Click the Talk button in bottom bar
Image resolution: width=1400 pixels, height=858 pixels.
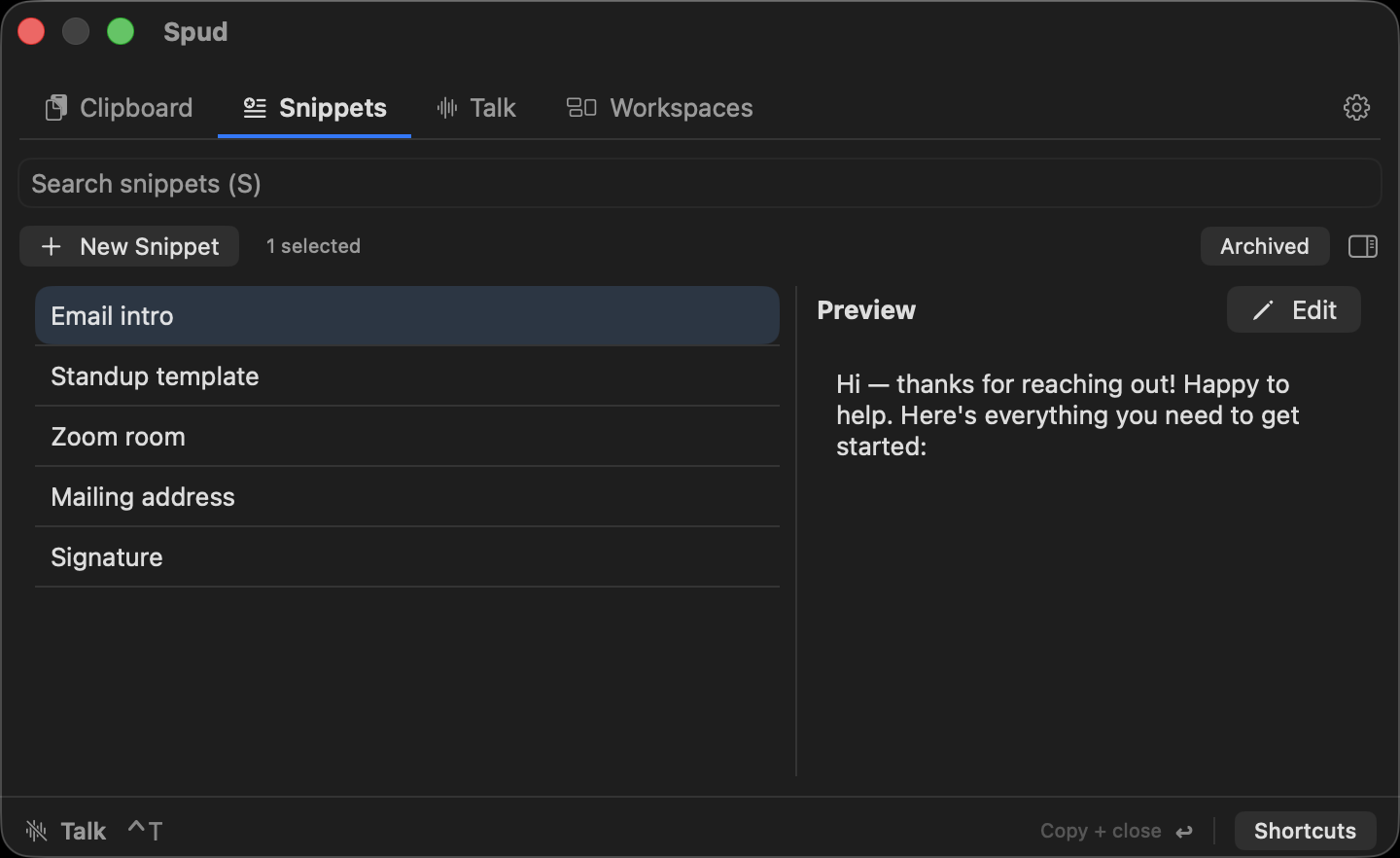(x=93, y=831)
